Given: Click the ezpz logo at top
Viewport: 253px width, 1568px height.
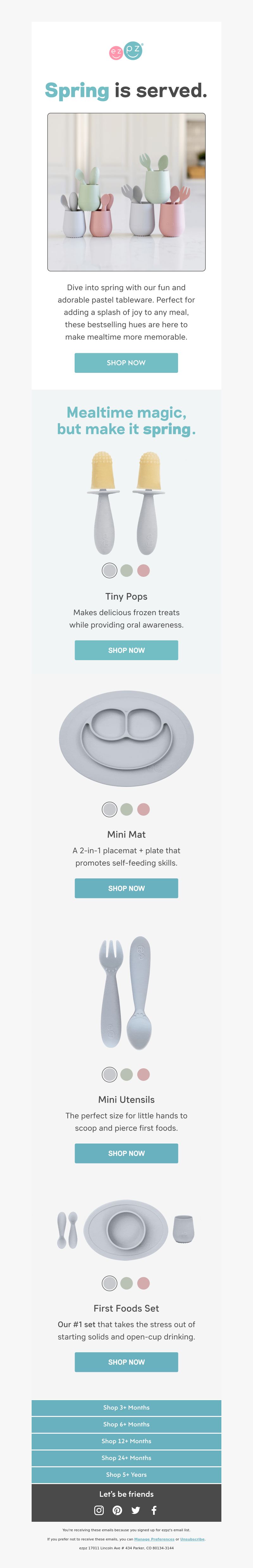Looking at the screenshot, I should click(126, 51).
